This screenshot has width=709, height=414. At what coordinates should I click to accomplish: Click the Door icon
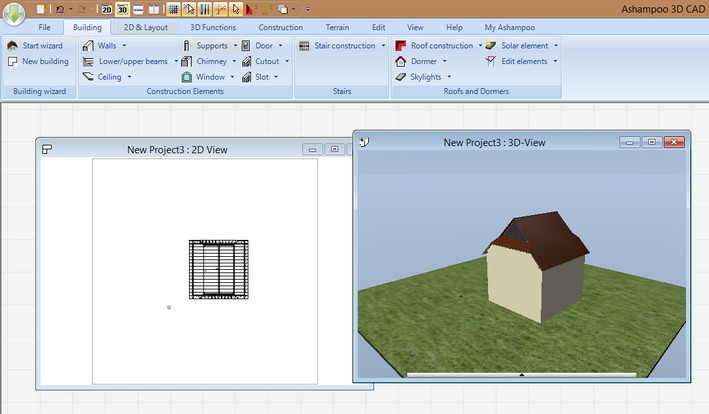[x=246, y=46]
